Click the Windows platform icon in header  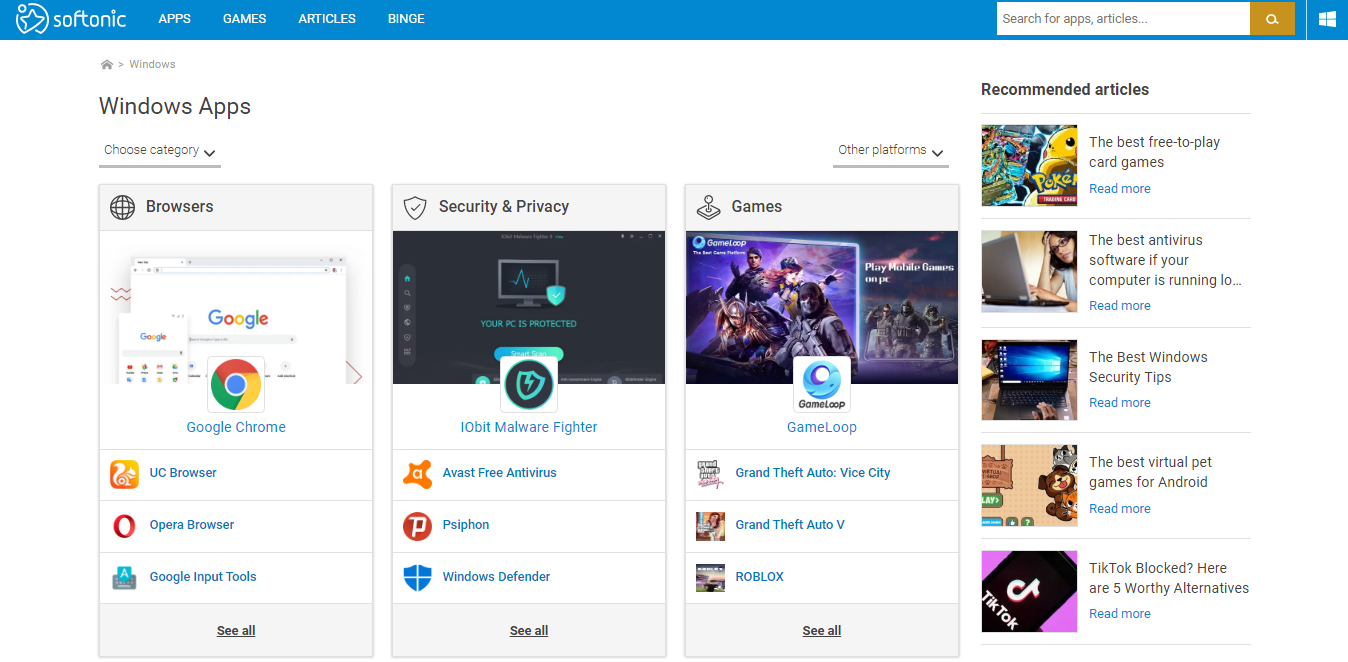pyautogui.click(x=1327, y=19)
